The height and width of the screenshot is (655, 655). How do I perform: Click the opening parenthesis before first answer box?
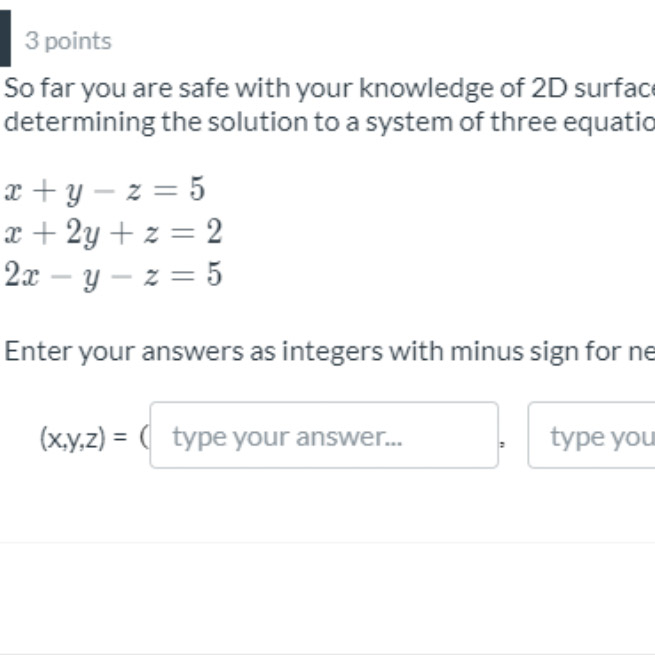144,437
